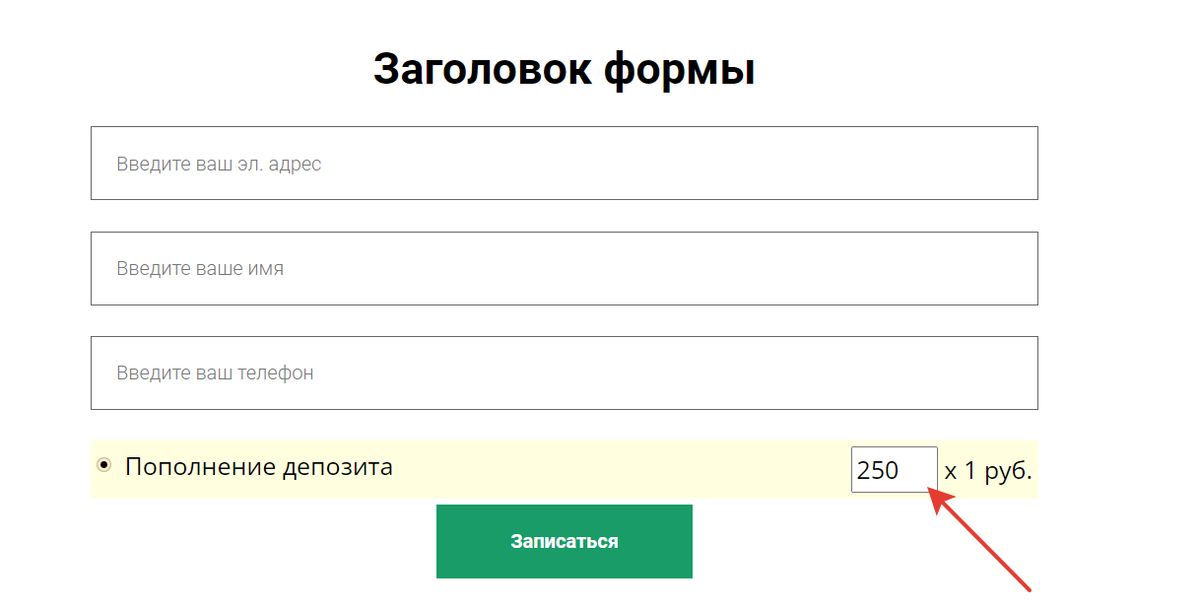Viewport: 1200px width, 609px height.
Task: Click the number 250 in the amount box
Action: [x=878, y=470]
